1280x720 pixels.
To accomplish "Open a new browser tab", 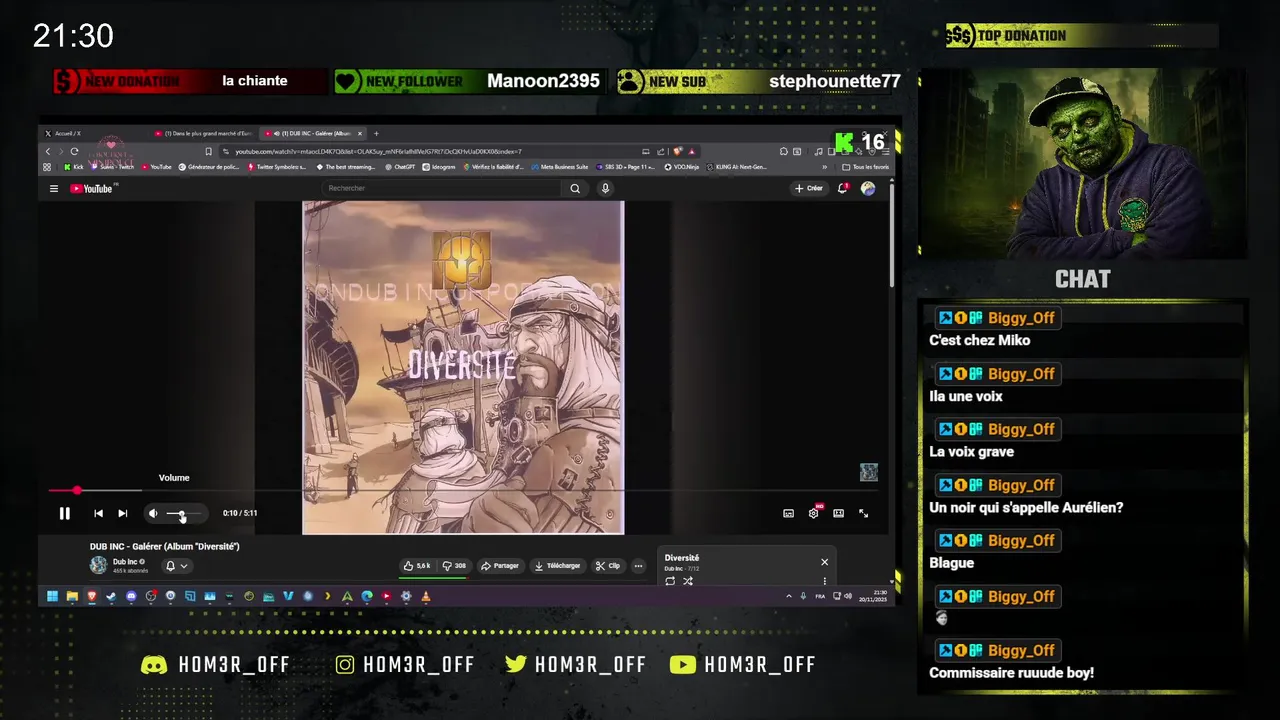I will [x=376, y=133].
